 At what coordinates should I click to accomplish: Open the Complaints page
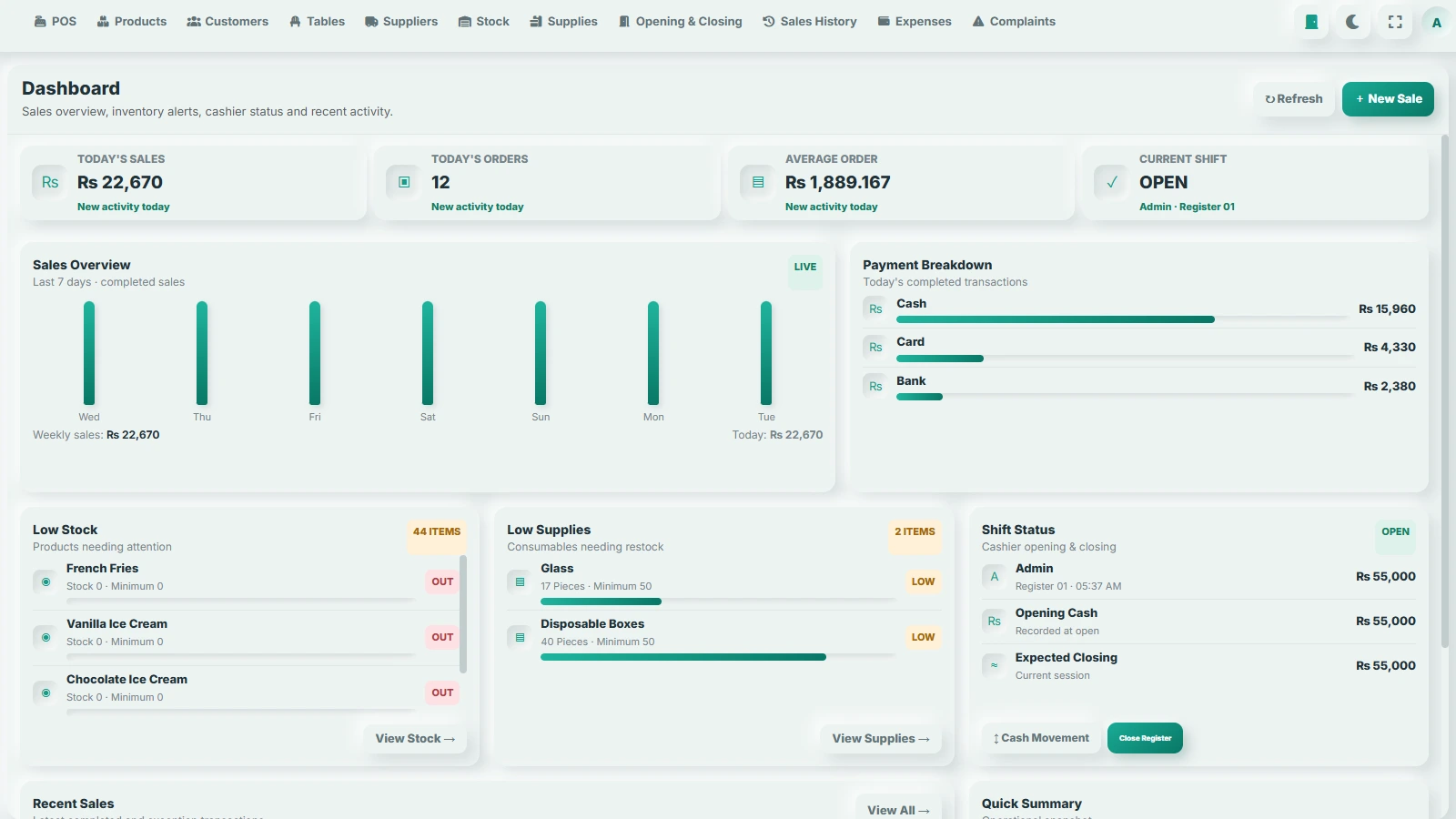[x=1014, y=21]
